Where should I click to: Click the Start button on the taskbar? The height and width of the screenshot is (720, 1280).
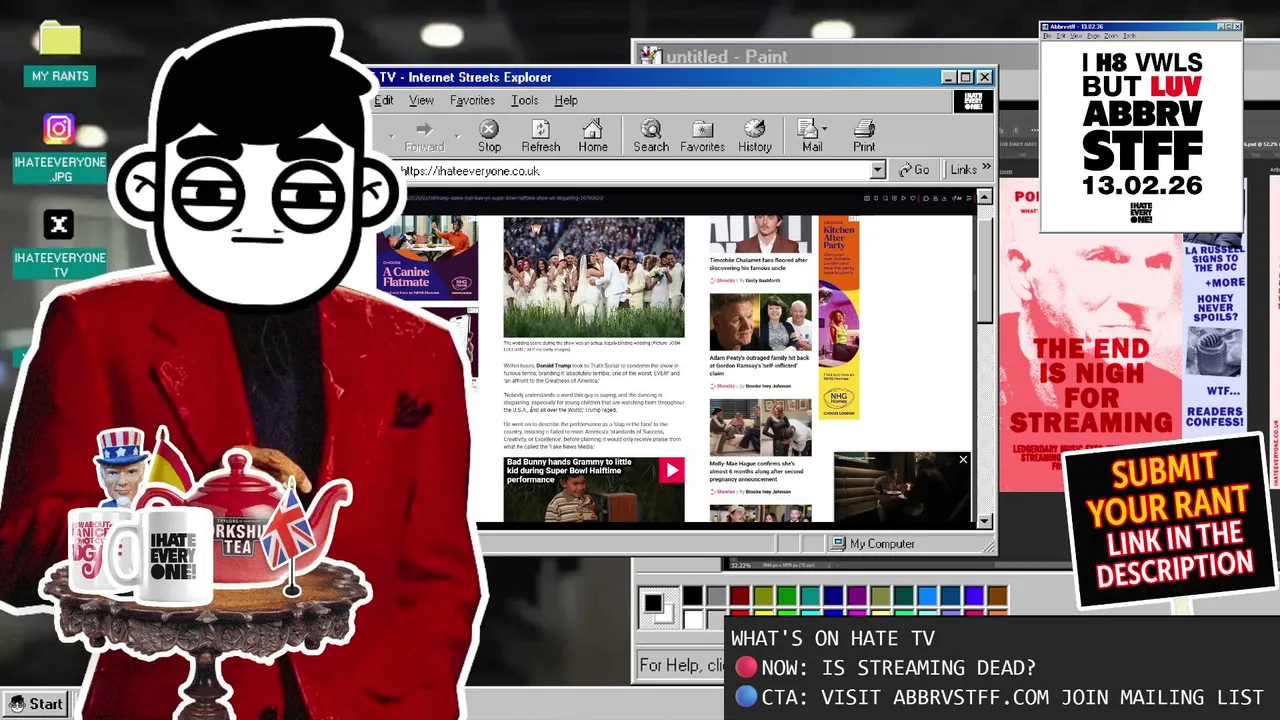[x=36, y=704]
